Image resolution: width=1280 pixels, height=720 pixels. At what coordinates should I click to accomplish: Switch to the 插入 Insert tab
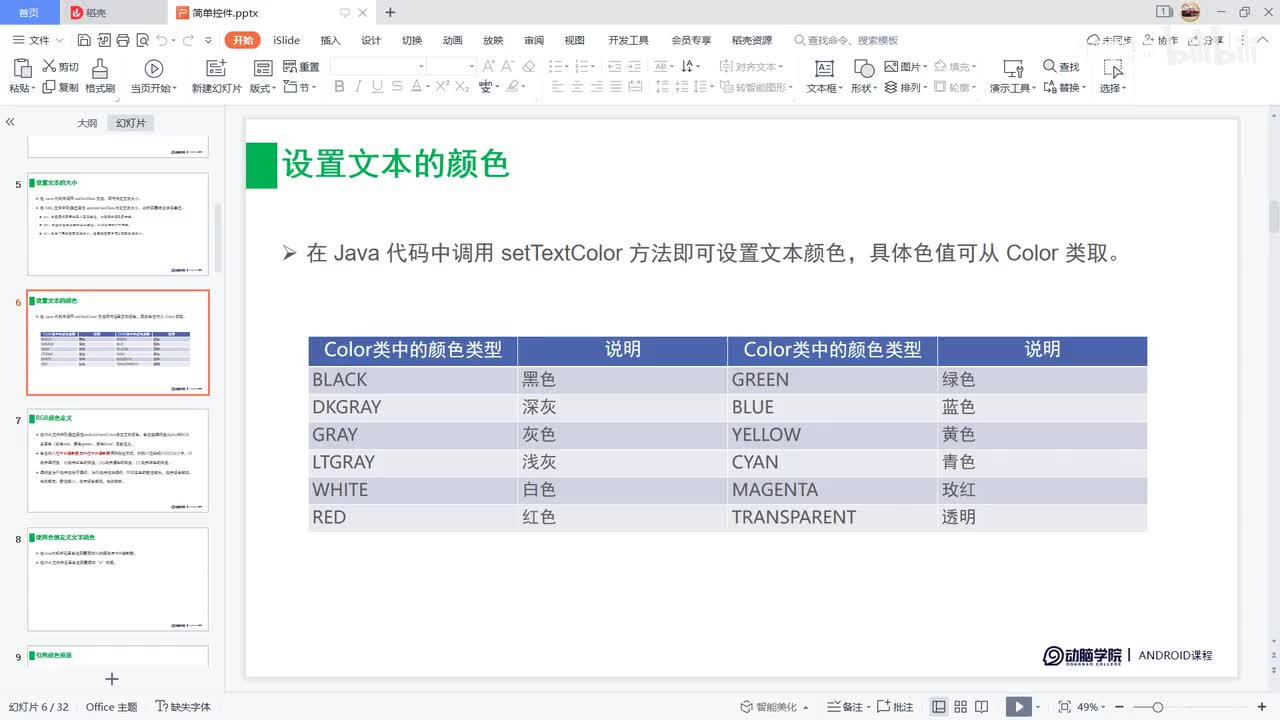[331, 40]
